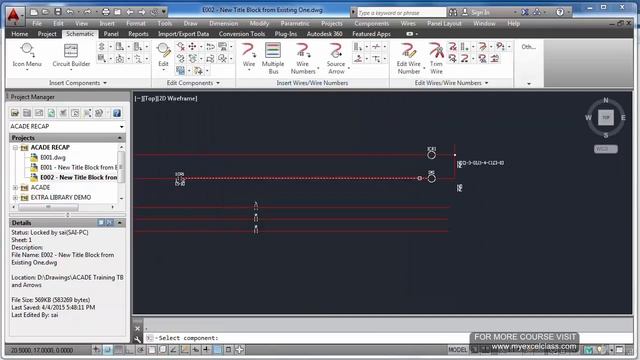Open the AutoCAD application menu logo

(14, 16)
